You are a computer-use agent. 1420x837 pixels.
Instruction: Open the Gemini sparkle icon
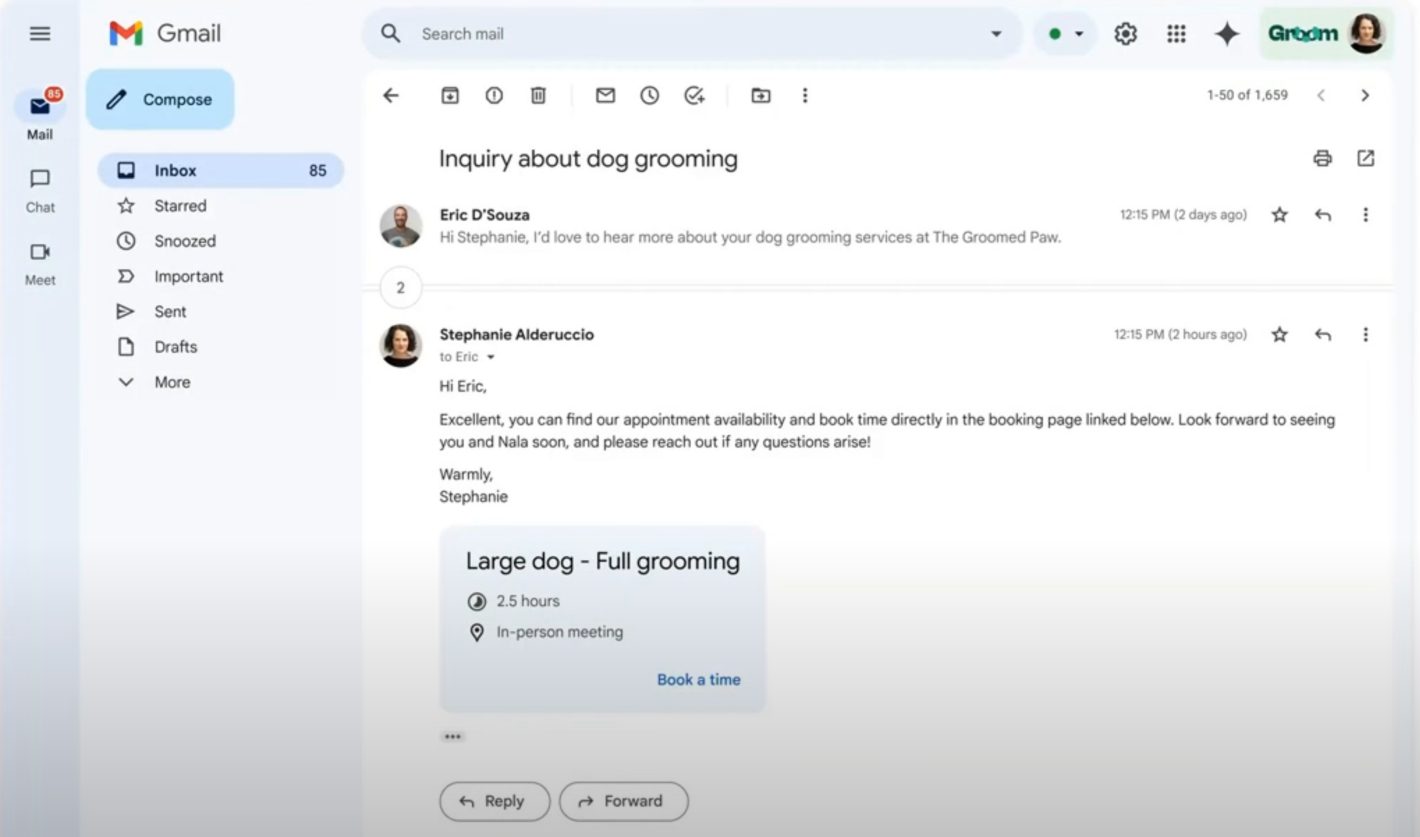pyautogui.click(x=1226, y=34)
